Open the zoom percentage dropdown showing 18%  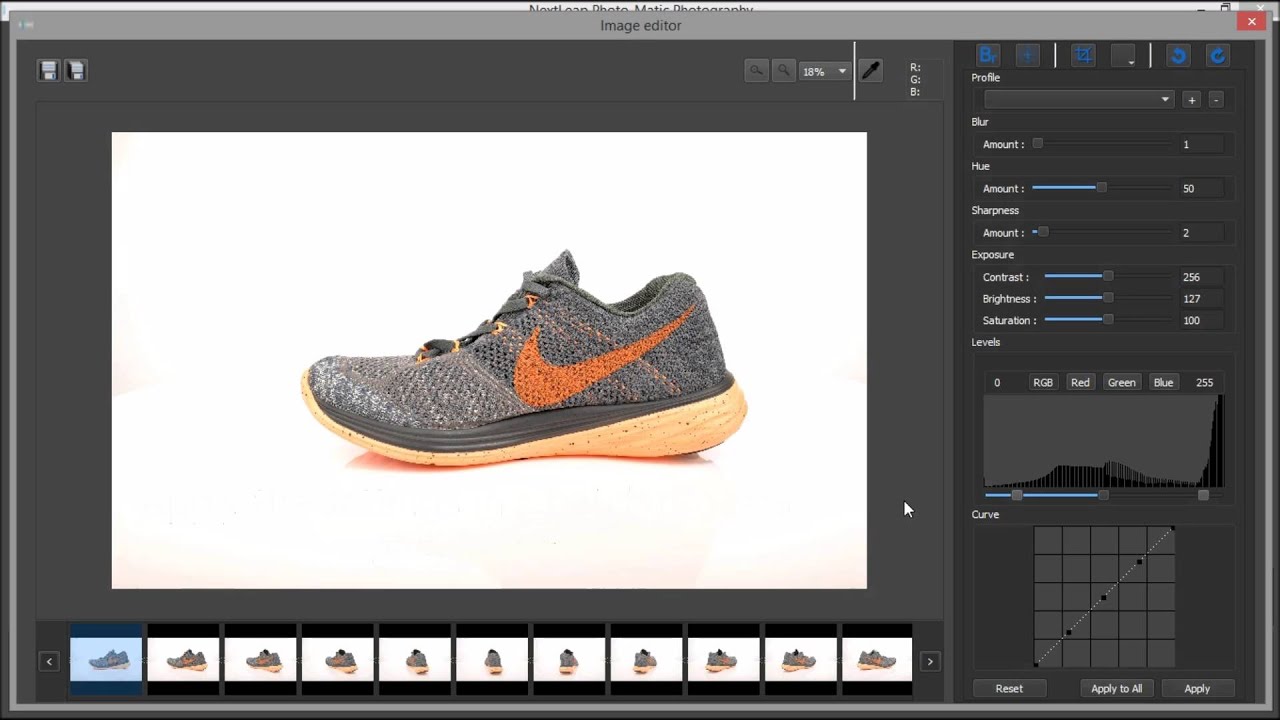tap(824, 71)
